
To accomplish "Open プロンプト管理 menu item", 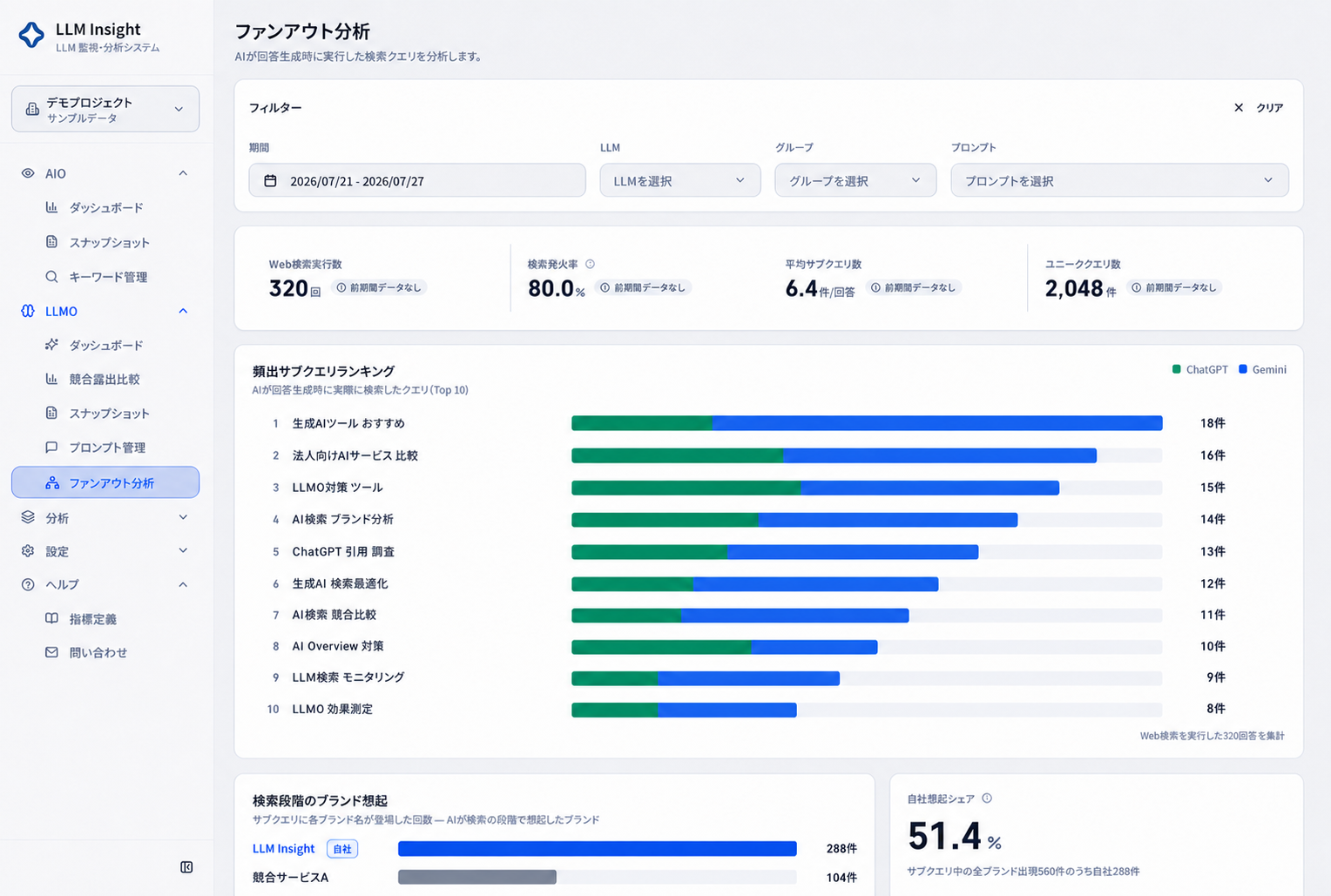I will click(105, 447).
